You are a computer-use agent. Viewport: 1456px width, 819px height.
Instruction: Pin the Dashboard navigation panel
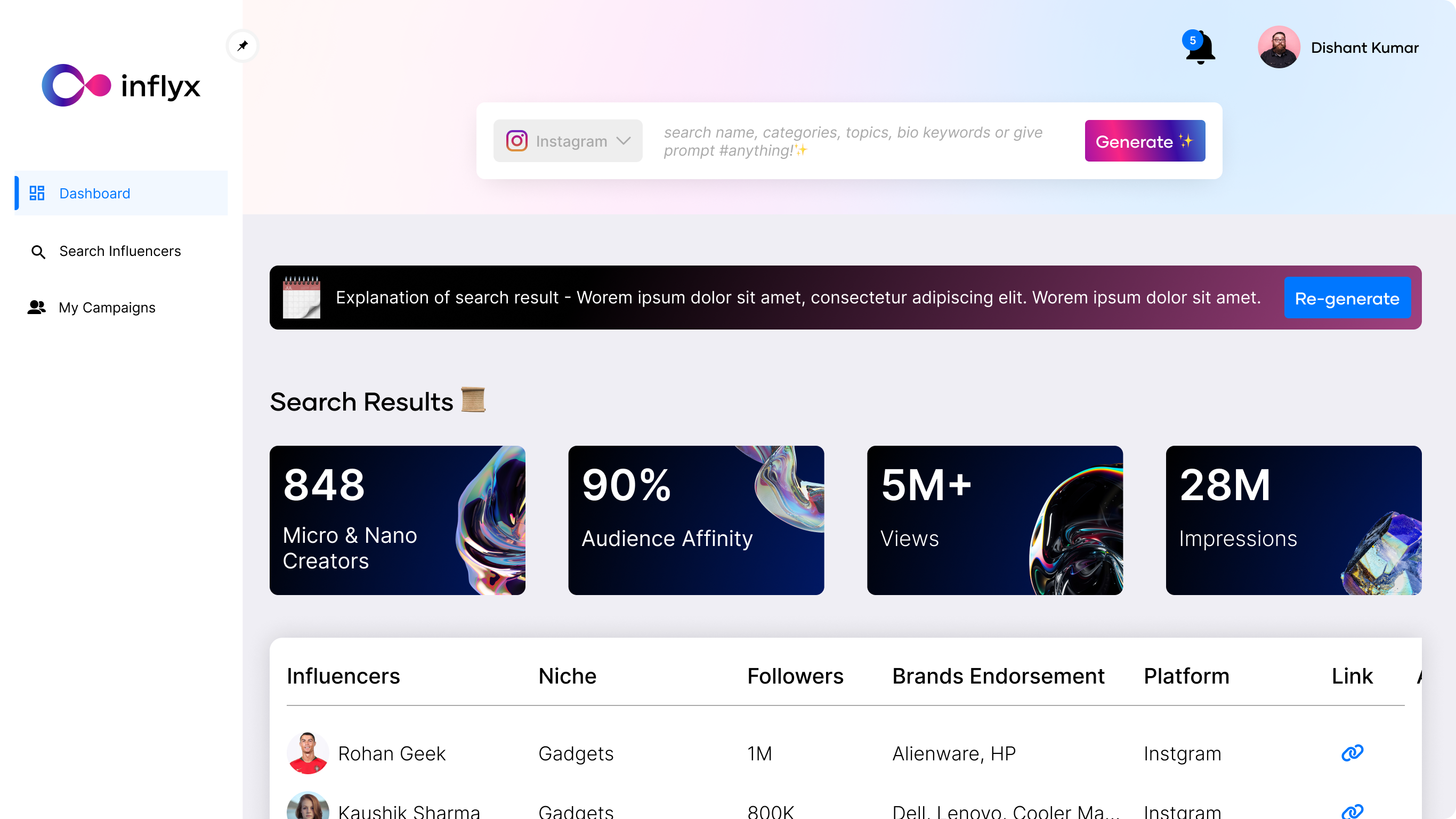(x=242, y=46)
